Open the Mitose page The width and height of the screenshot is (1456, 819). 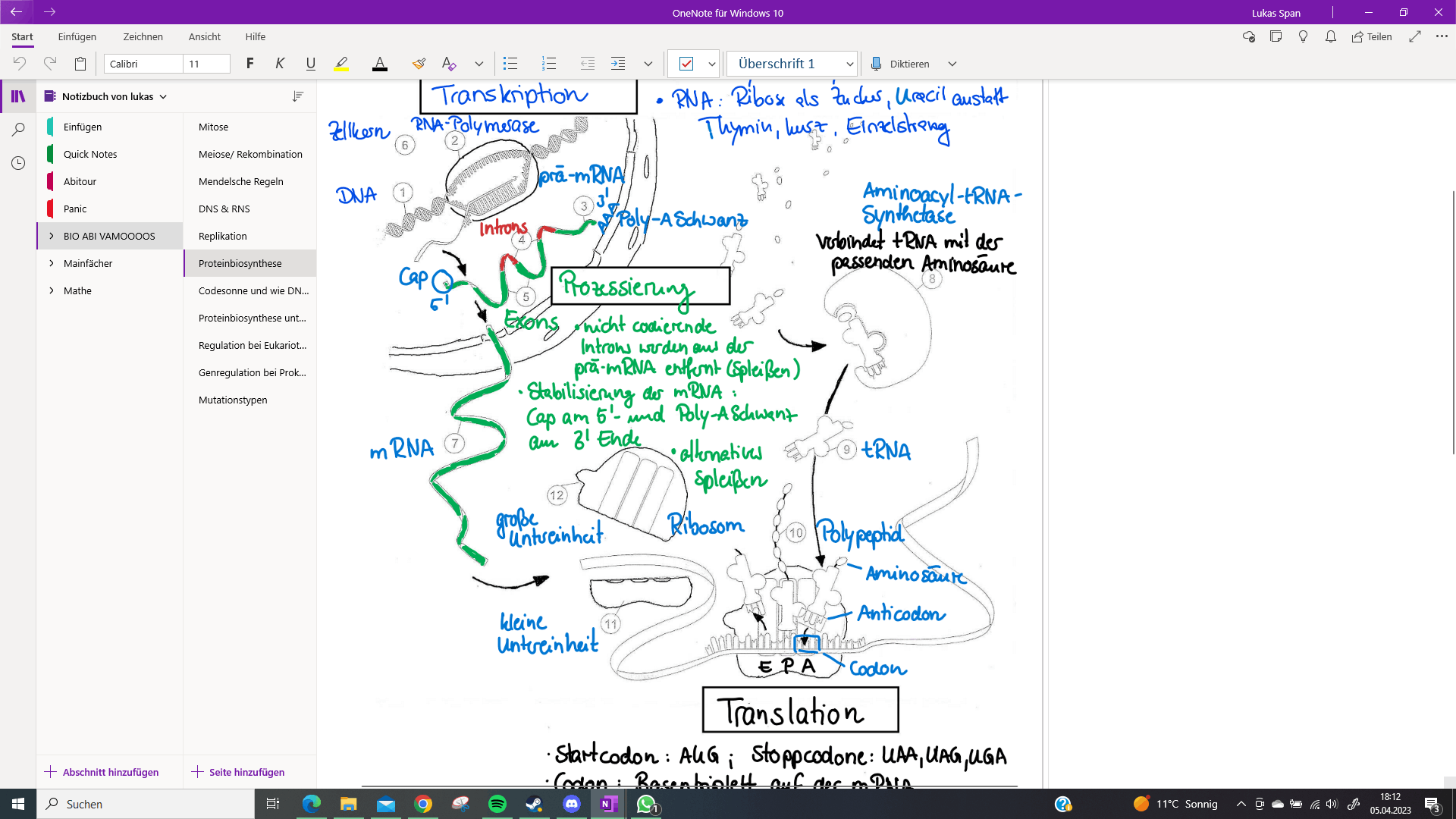(x=249, y=127)
